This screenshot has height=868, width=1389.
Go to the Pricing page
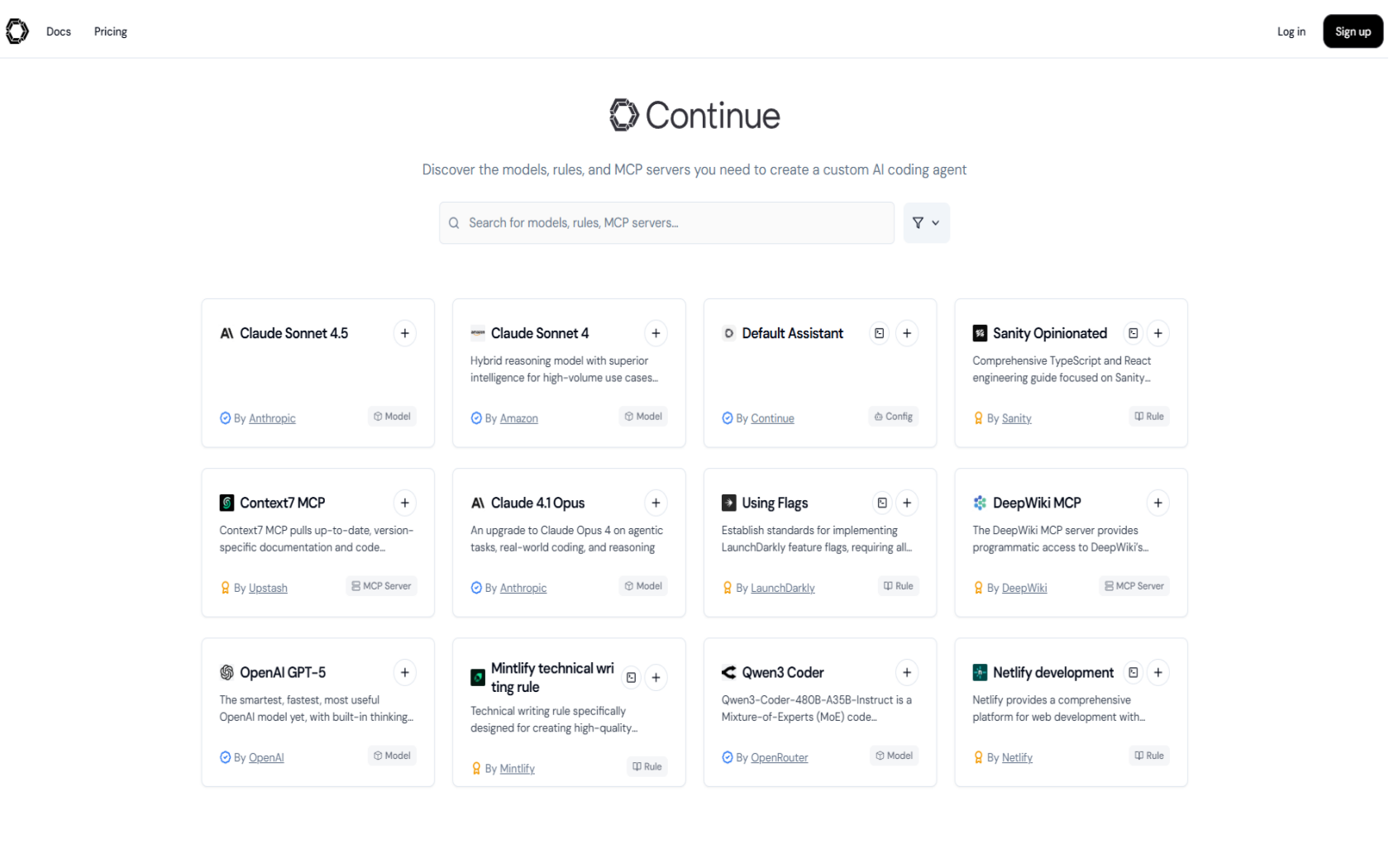111,31
